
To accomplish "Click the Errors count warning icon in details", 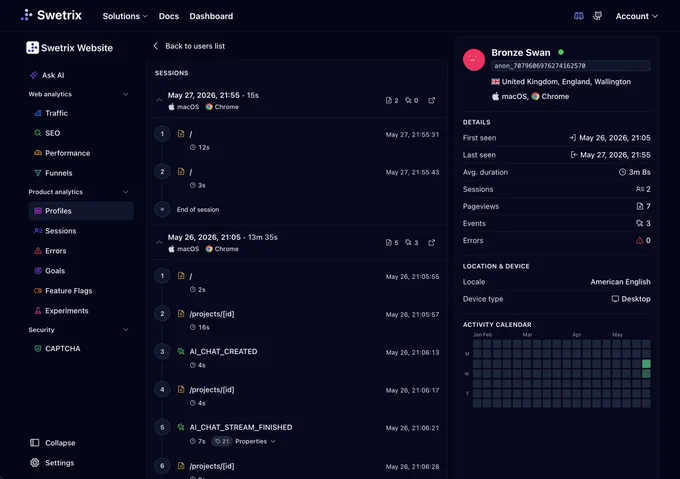I will tap(640, 240).
